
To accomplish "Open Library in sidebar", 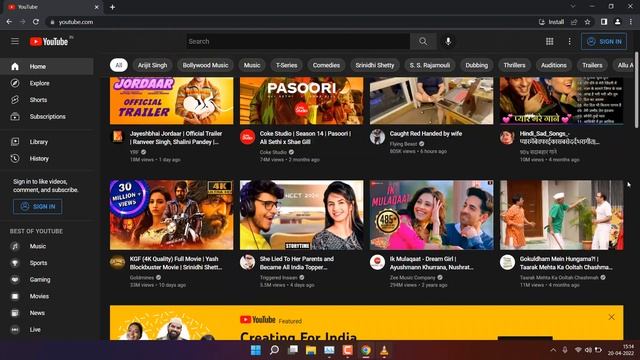I will 47,142.
